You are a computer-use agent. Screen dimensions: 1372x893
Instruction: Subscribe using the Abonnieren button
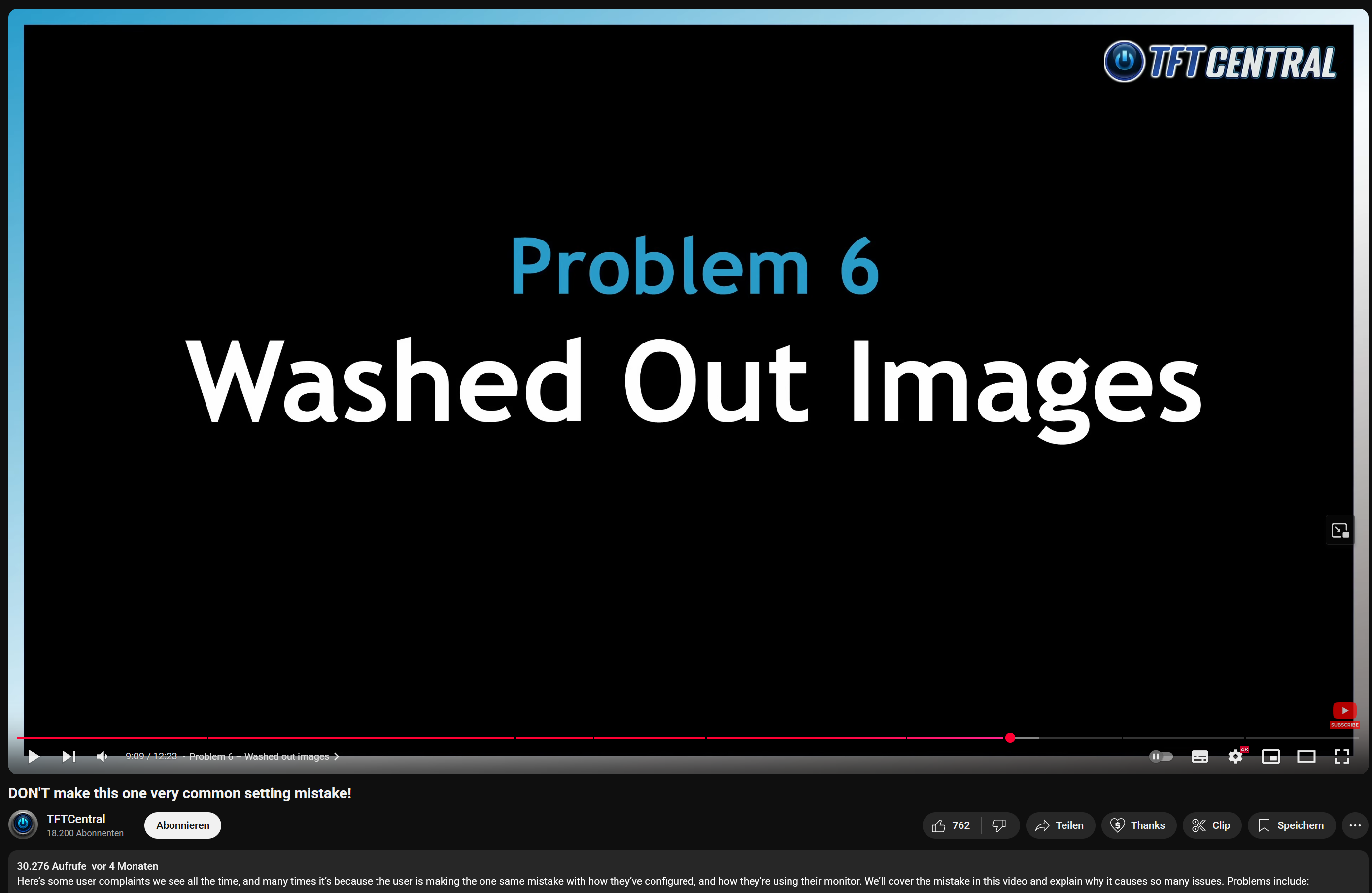click(x=182, y=825)
